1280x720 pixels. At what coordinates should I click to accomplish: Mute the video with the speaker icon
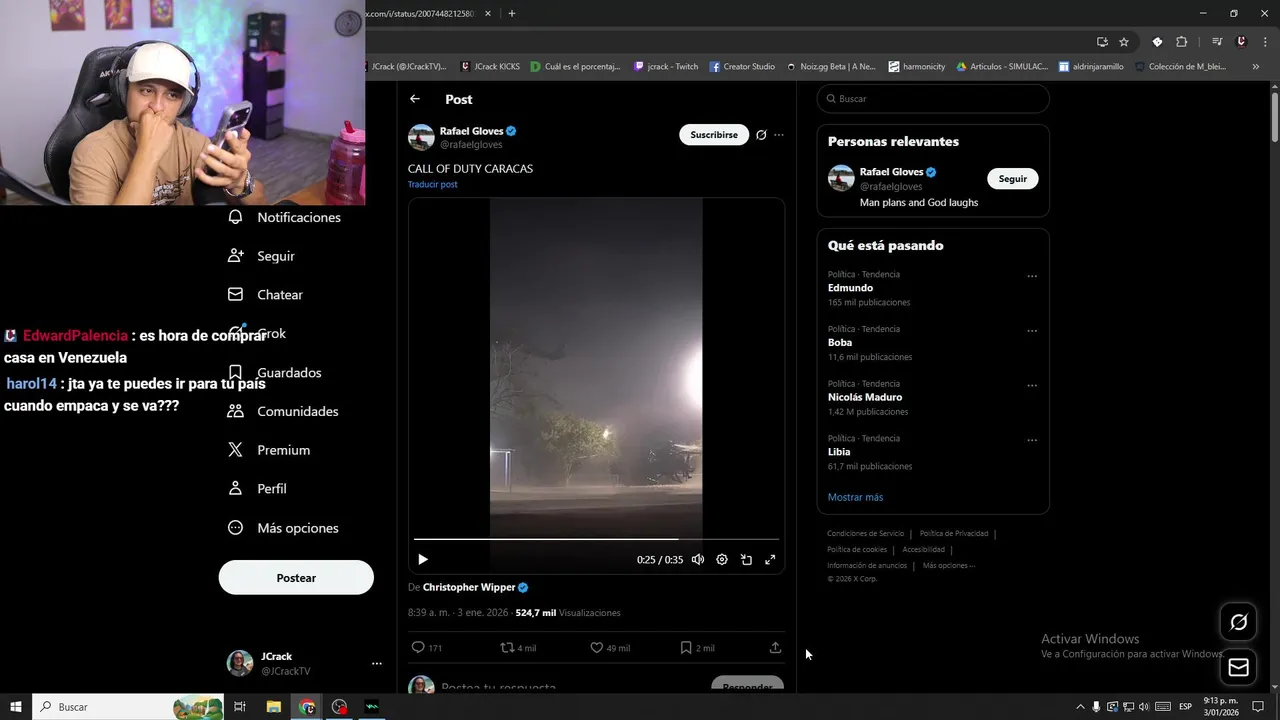click(x=698, y=560)
